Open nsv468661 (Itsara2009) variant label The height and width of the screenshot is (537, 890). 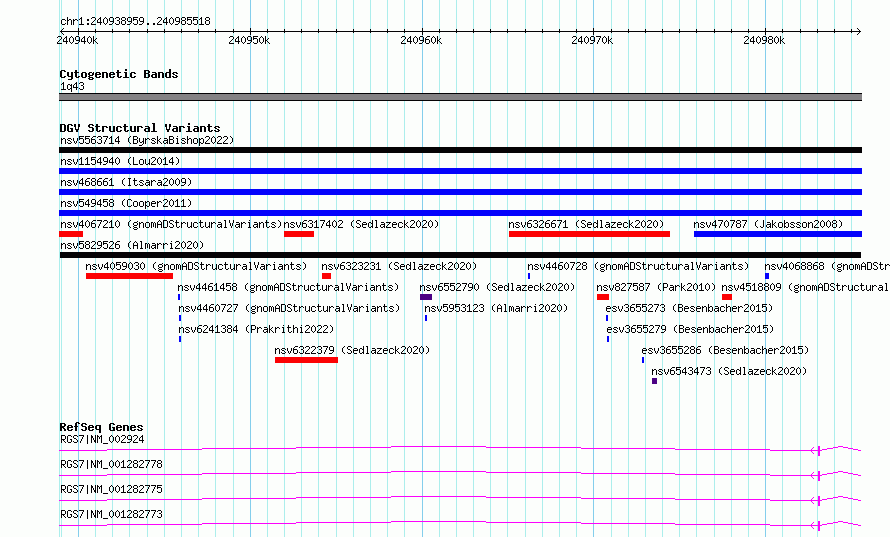(x=126, y=182)
